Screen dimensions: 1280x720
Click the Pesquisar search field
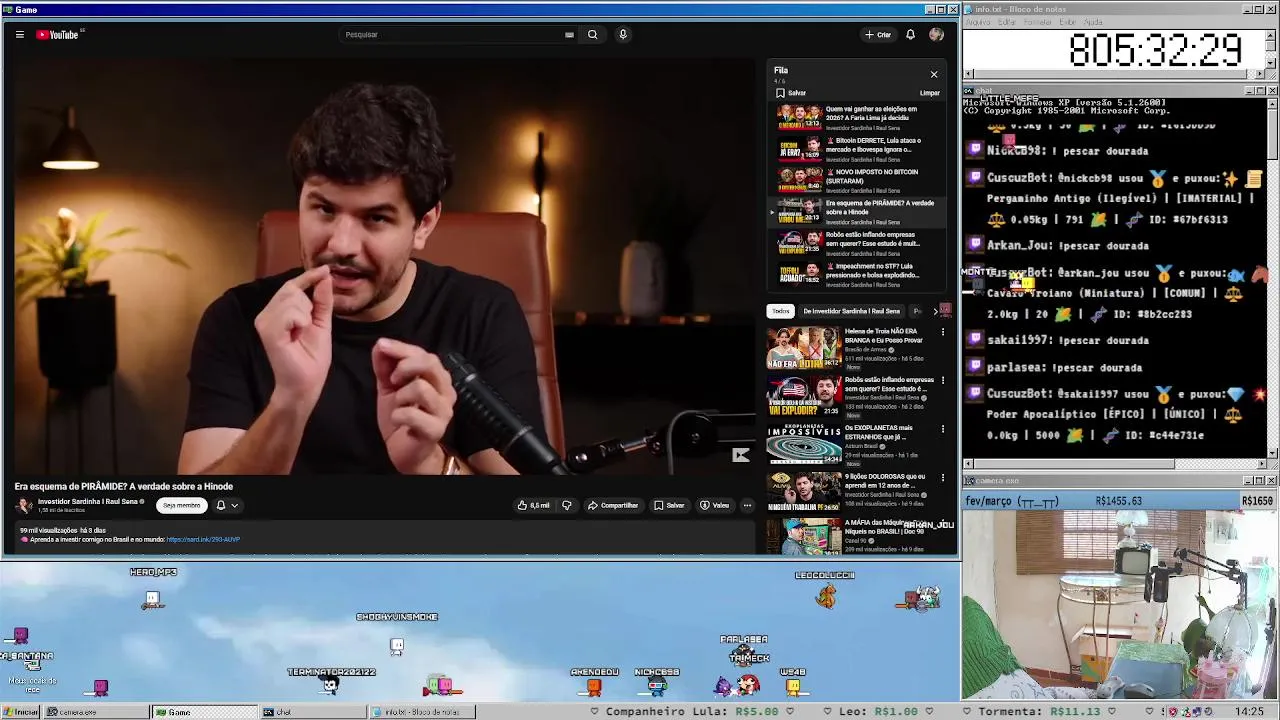450,34
